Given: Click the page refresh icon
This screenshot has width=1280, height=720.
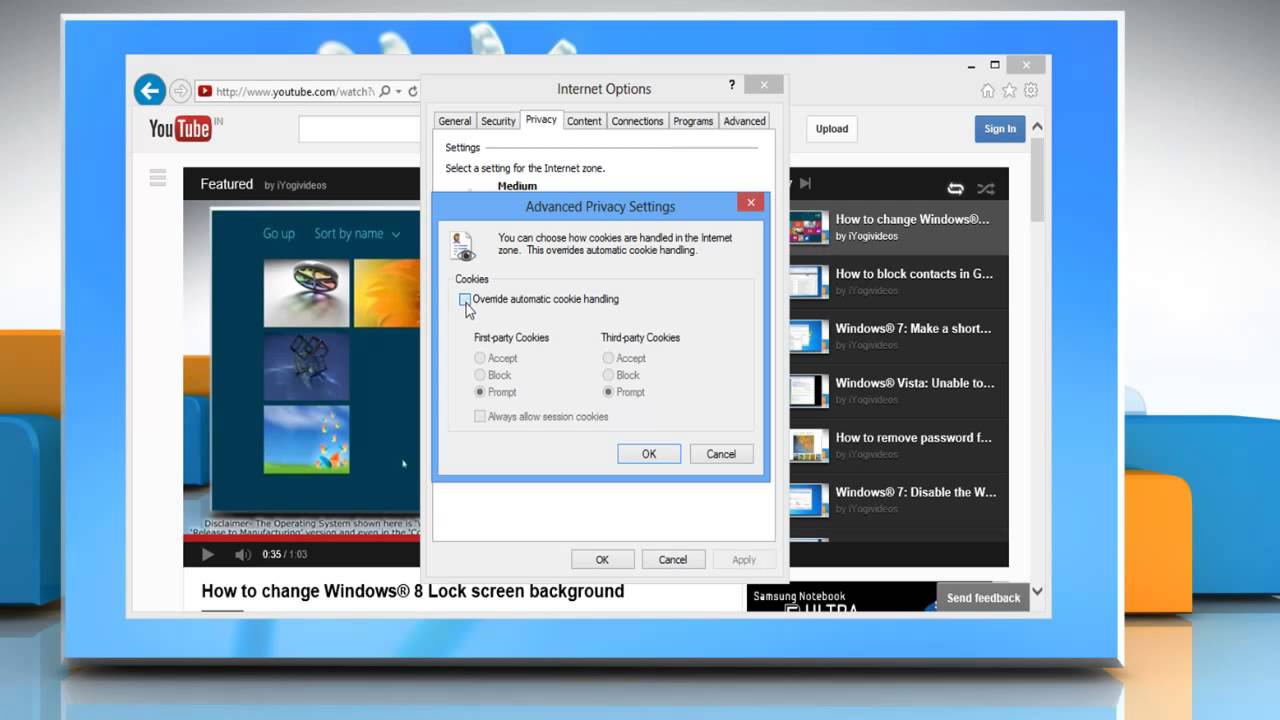Looking at the screenshot, I should click(x=412, y=91).
